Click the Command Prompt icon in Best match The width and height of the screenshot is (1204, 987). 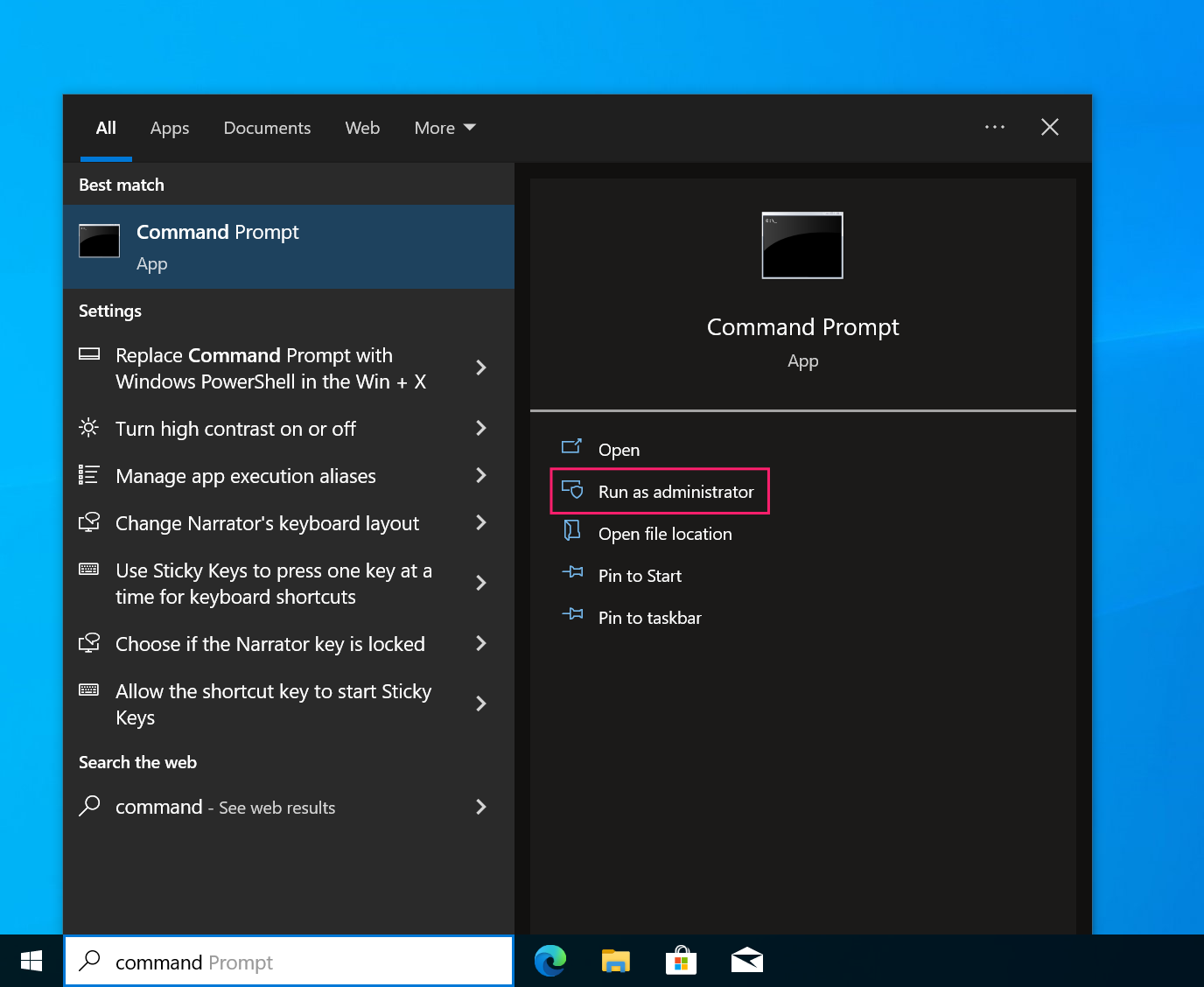[100, 241]
